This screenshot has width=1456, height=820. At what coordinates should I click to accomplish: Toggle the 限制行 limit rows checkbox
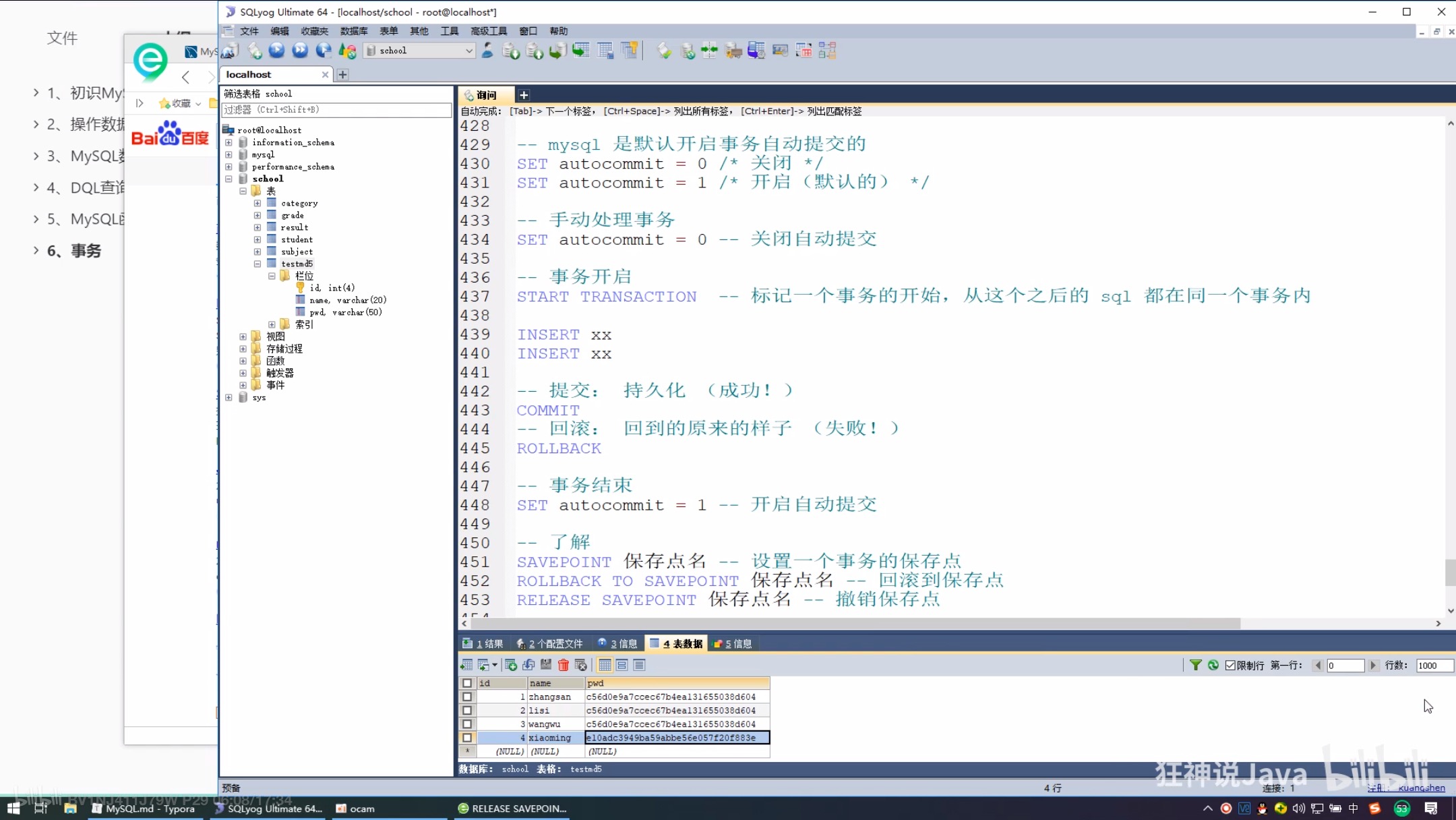tap(1231, 666)
